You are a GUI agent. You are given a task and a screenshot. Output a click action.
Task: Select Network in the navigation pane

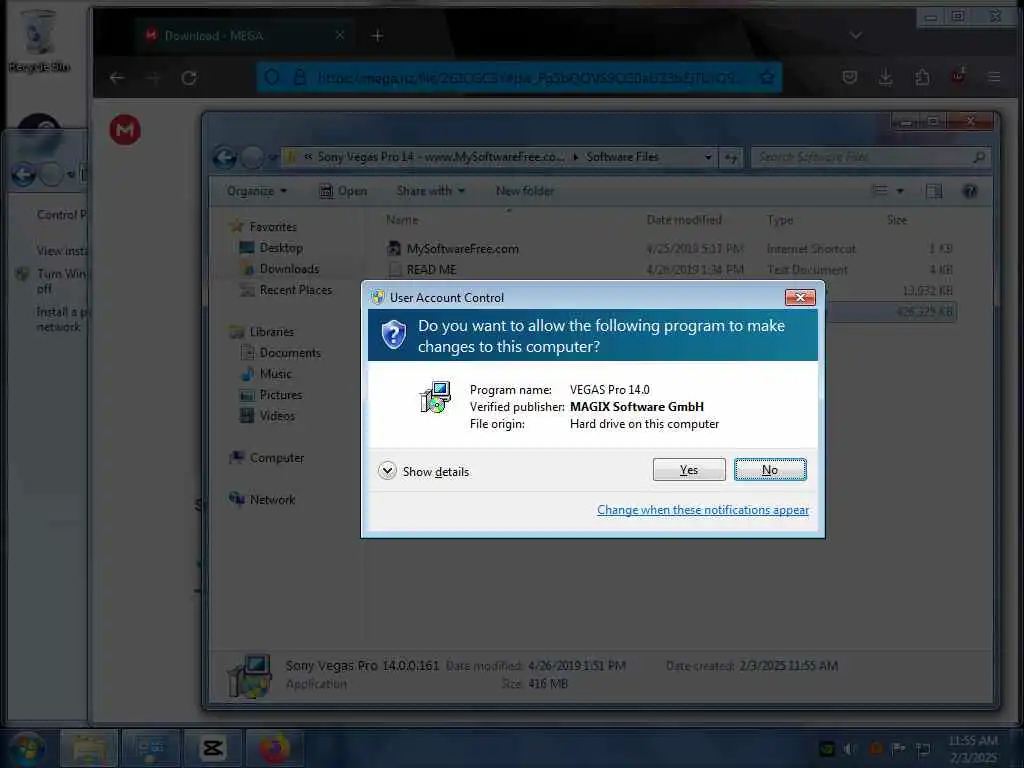(x=272, y=500)
